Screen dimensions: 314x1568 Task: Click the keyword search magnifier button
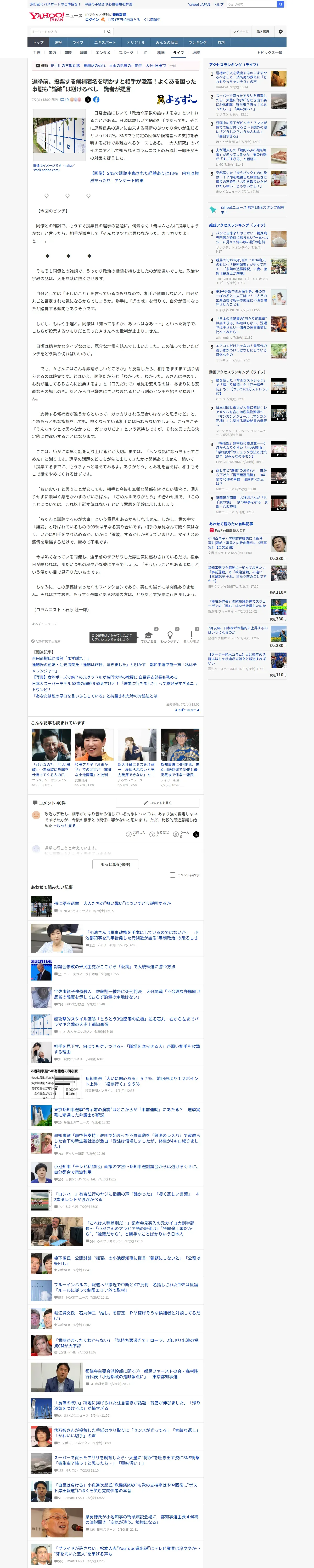[x=109, y=32]
